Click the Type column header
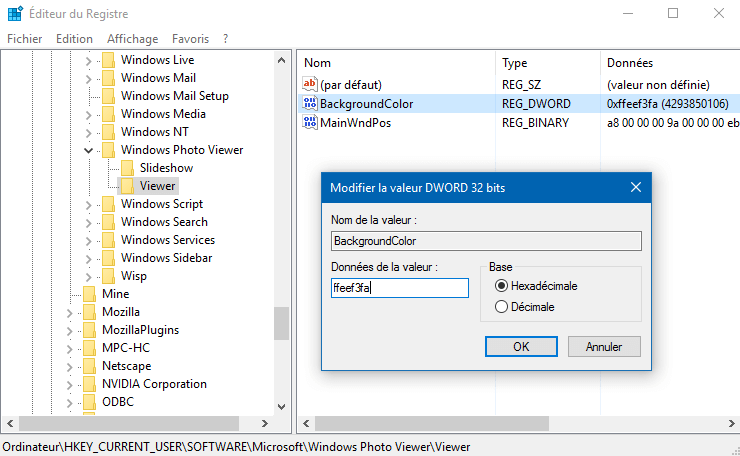This screenshot has height=456, width=740. point(548,63)
